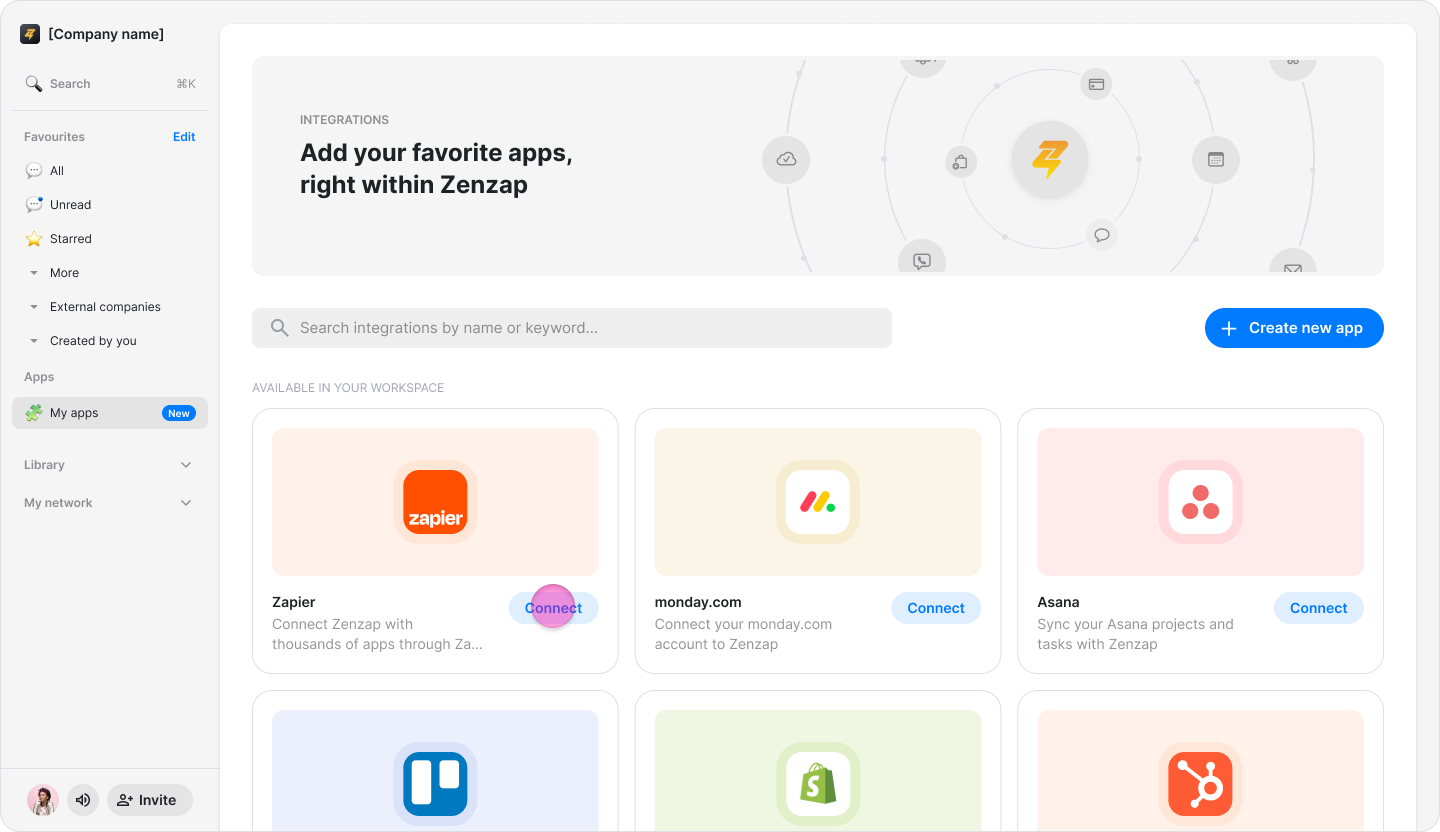
Task: Click the Starred star icon
Action: pos(34,239)
